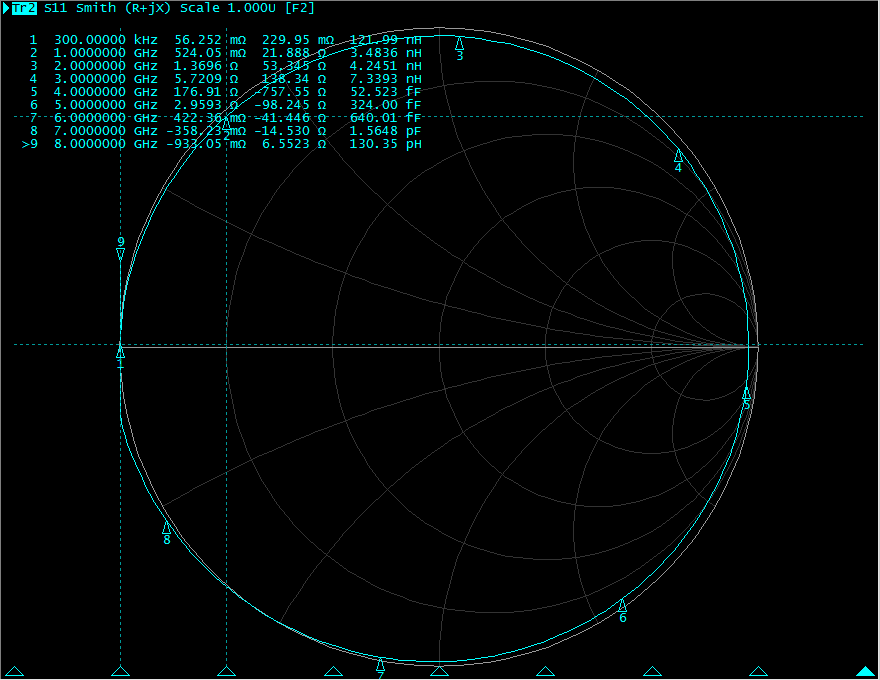The width and height of the screenshot is (880, 680).
Task: Click marker 6 on the Smith chart trace
Action: pos(622,605)
